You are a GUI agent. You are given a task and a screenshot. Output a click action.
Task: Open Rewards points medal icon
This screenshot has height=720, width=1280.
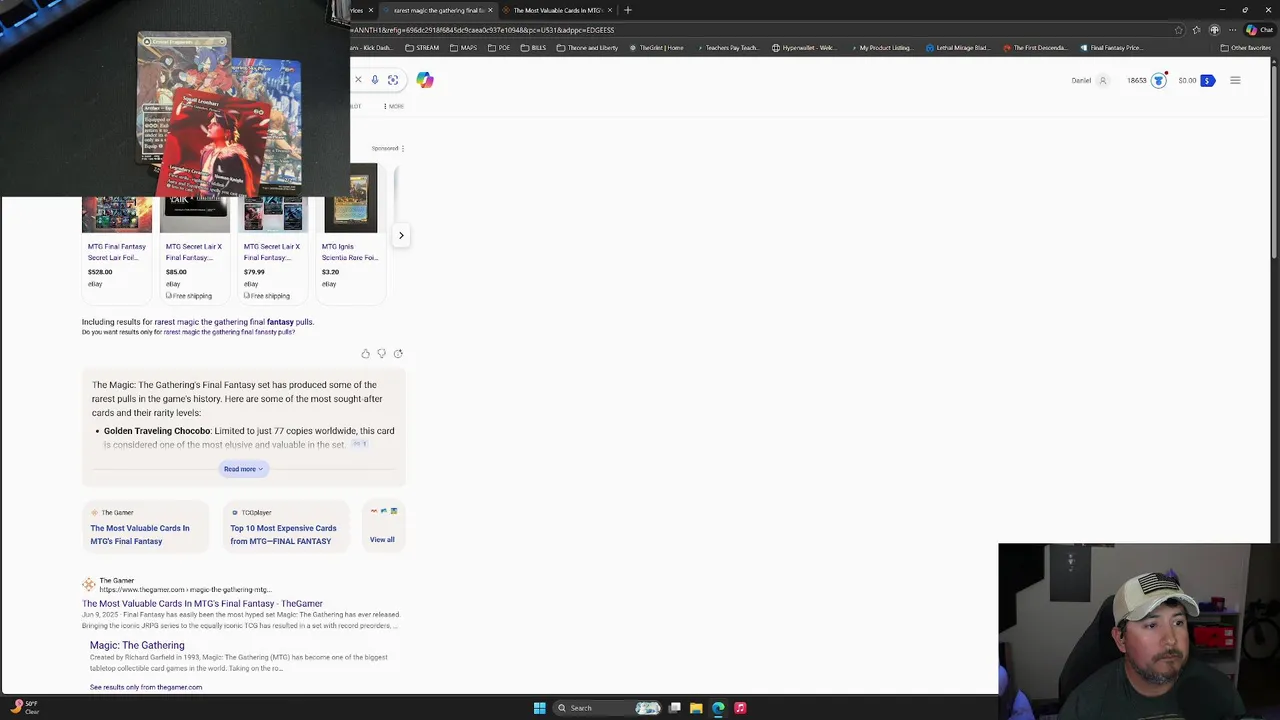pyautogui.click(x=1158, y=81)
